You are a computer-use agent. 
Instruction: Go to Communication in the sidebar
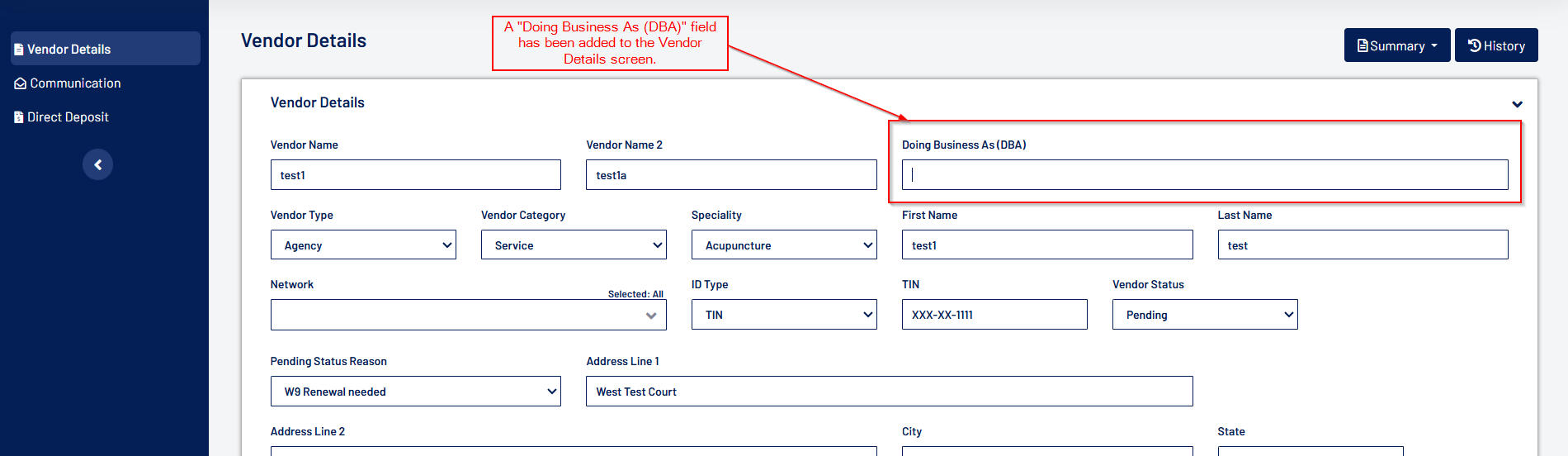pos(75,83)
